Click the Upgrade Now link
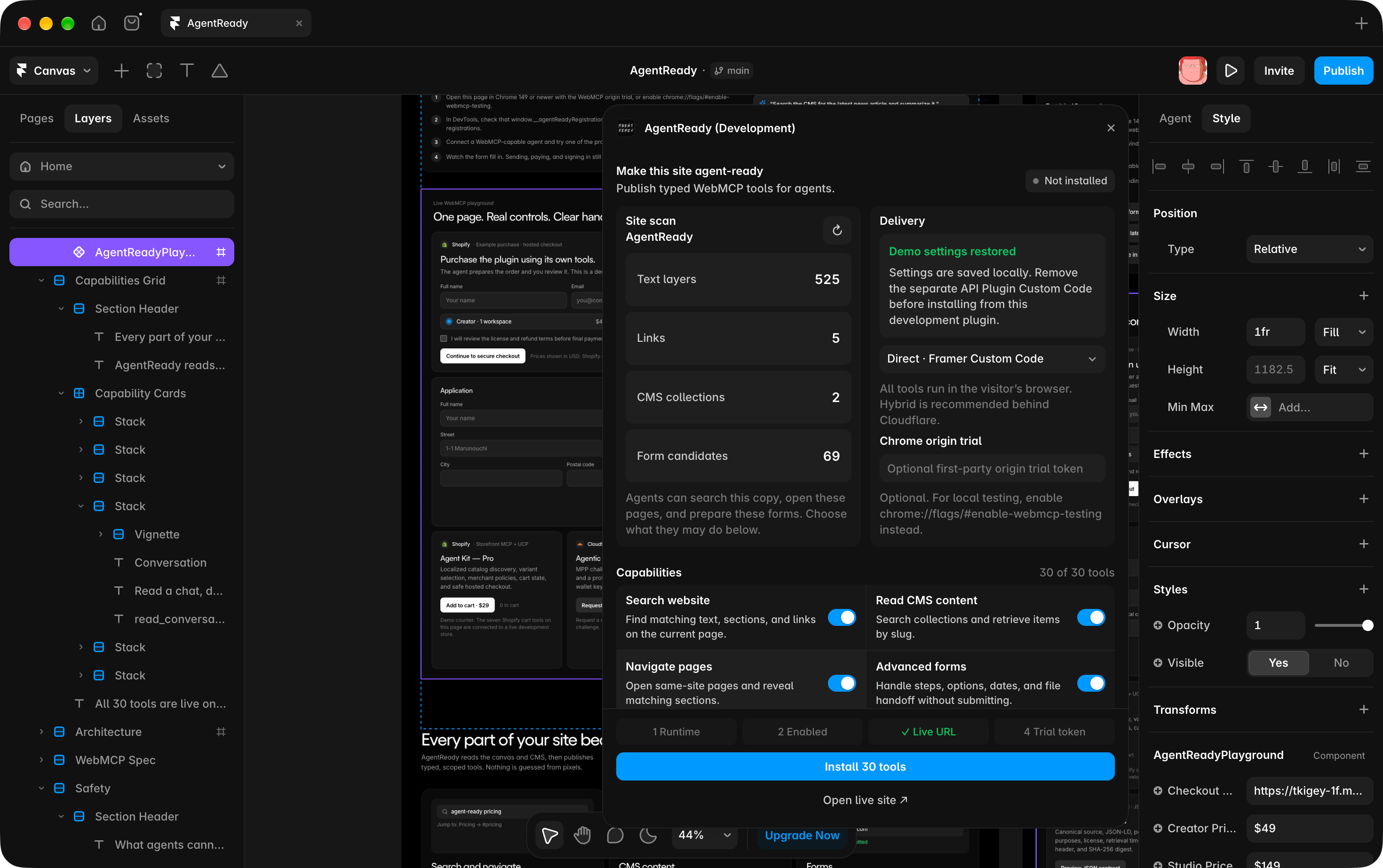This screenshot has width=1383, height=868. coord(802,835)
